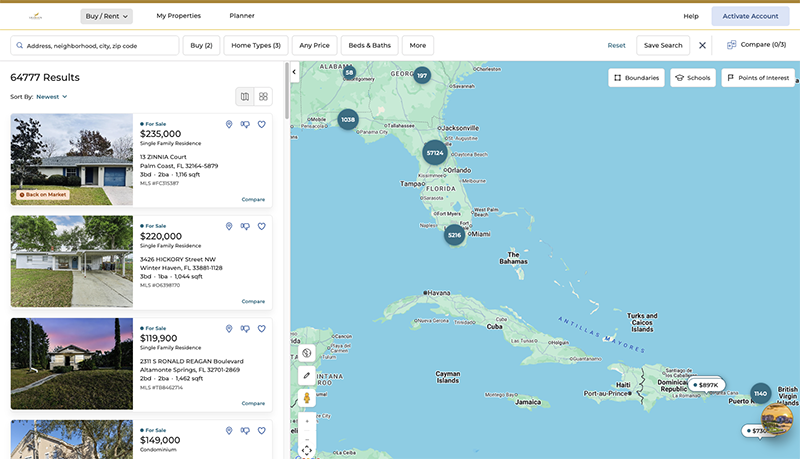
Task: Select the $897K map price marker
Action: pos(706,385)
